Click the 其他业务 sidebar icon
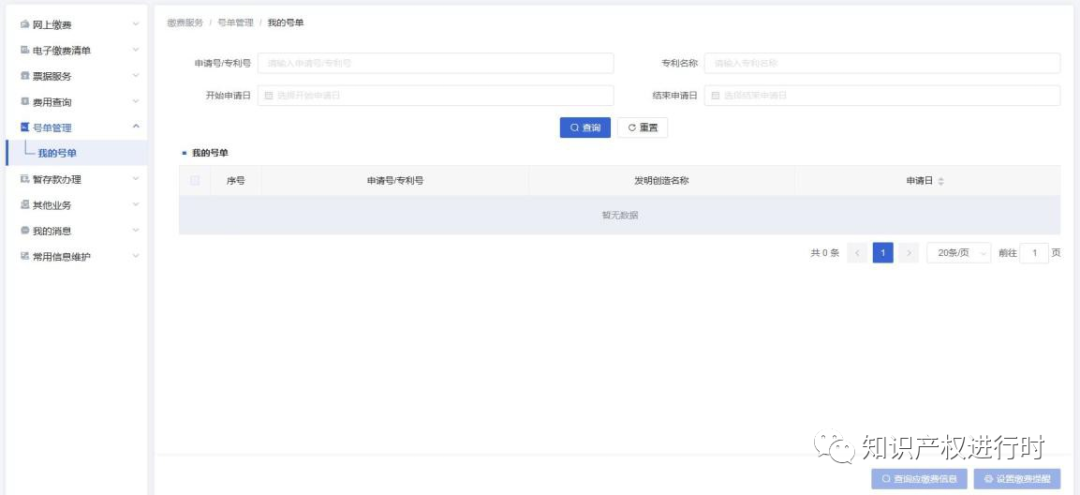The height and width of the screenshot is (495, 1080). click(25, 205)
